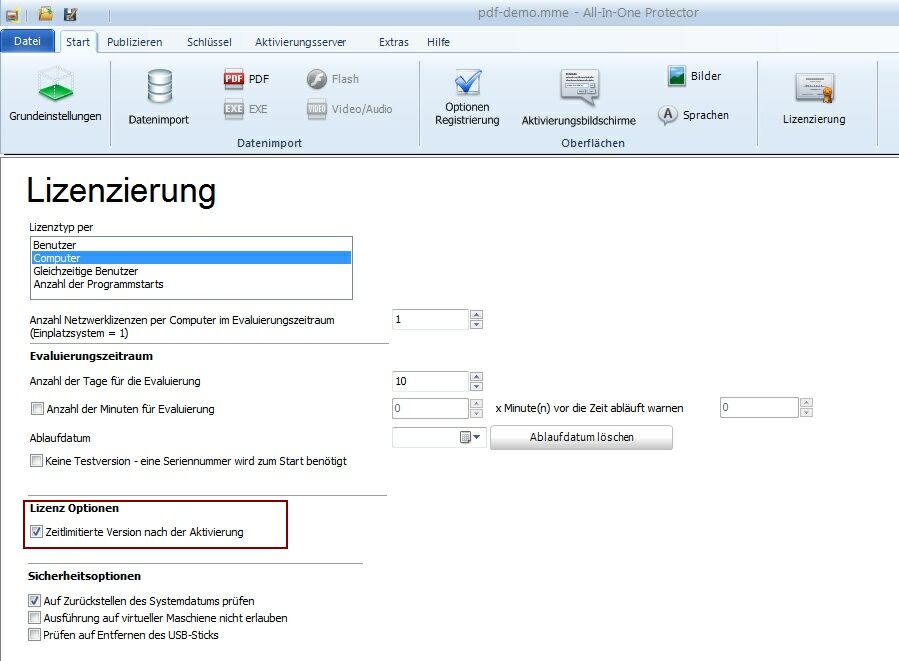Focus the evaluation days field showing 10
The width and height of the screenshot is (899, 661).
tap(431, 381)
